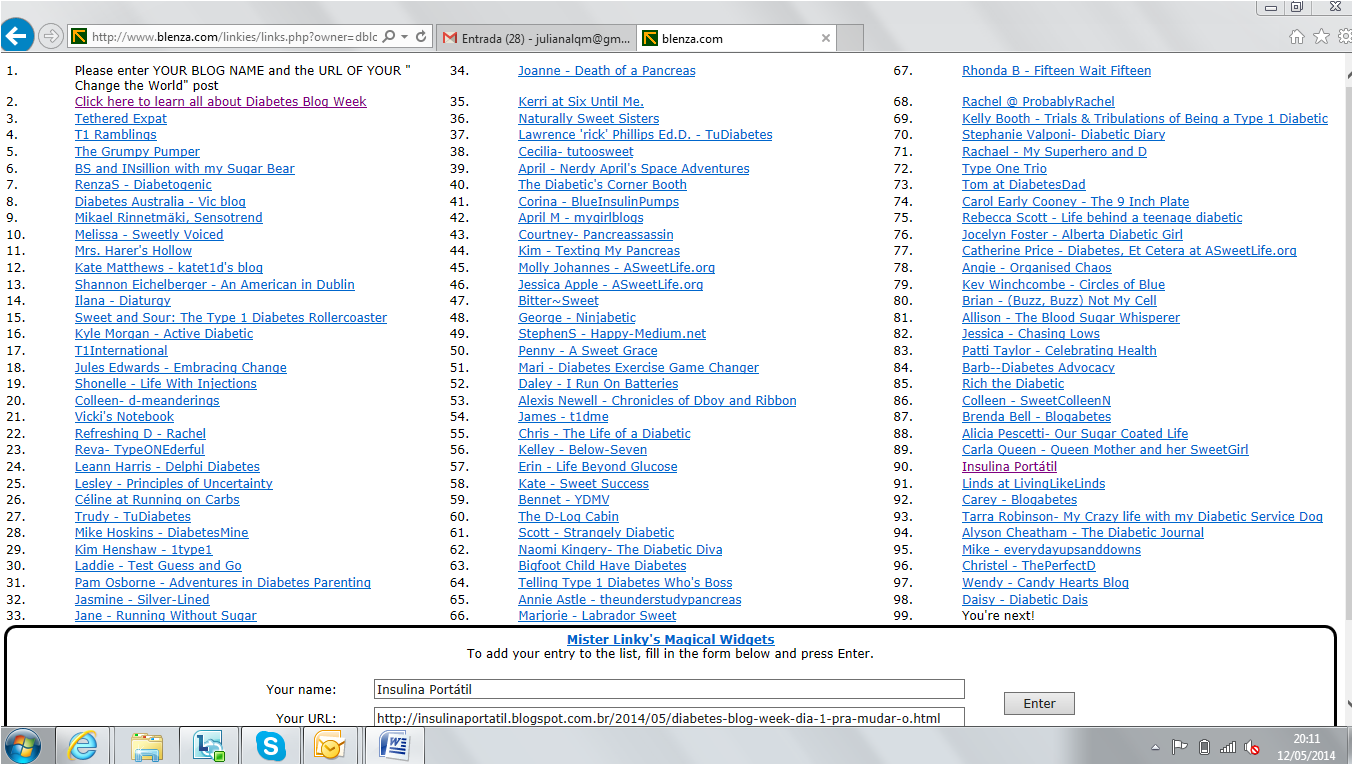Click the browser forward arrow button
Image resolution: width=1353 pixels, height=765 pixels.
(50, 37)
